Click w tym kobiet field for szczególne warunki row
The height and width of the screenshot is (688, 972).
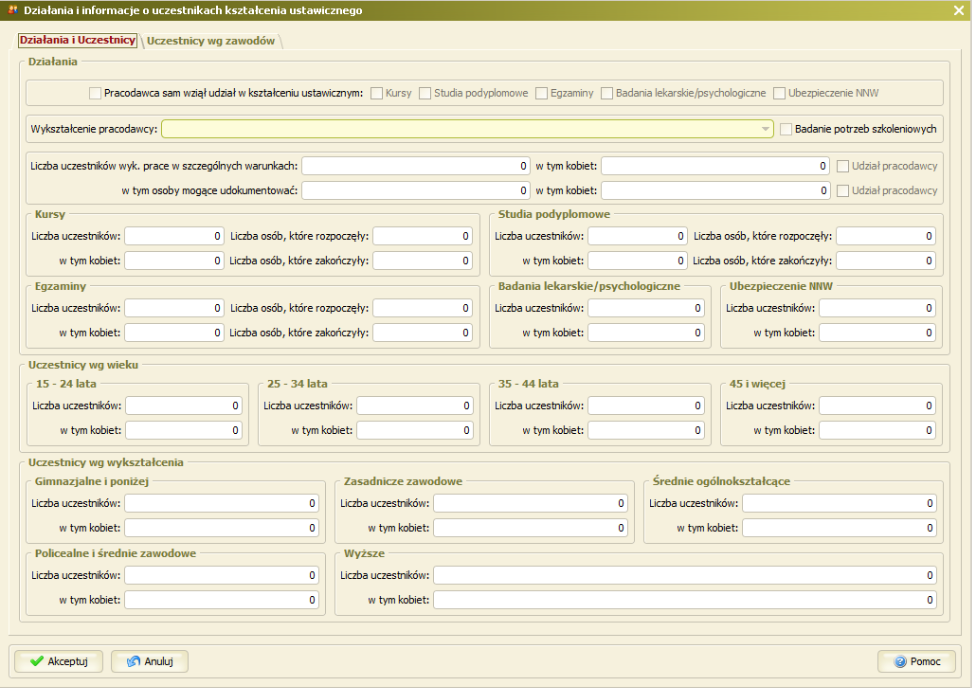coord(715,166)
